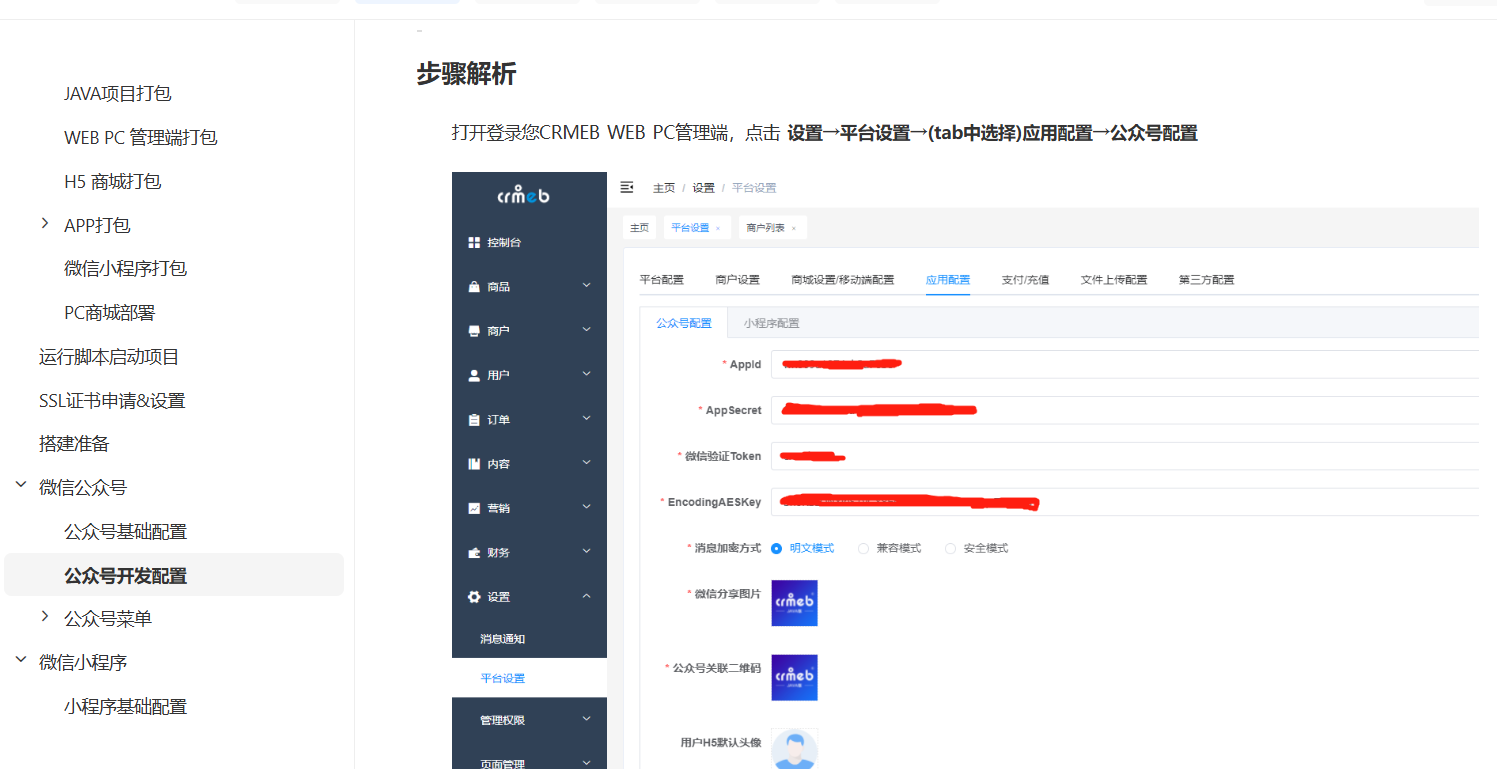Select 安全模式 radio button

[x=950, y=548]
